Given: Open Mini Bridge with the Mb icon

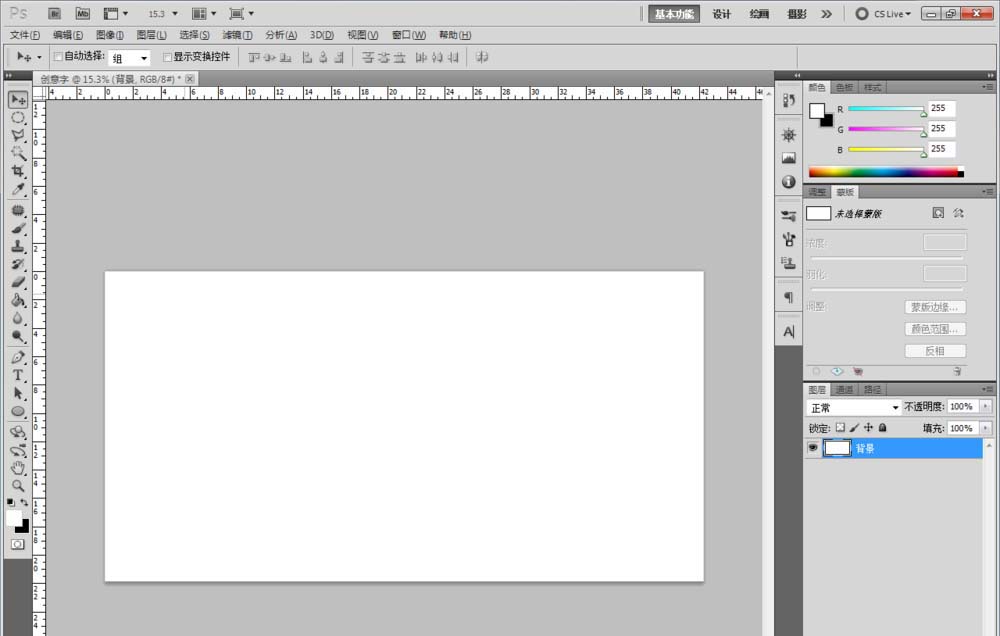Looking at the screenshot, I should 83,13.
